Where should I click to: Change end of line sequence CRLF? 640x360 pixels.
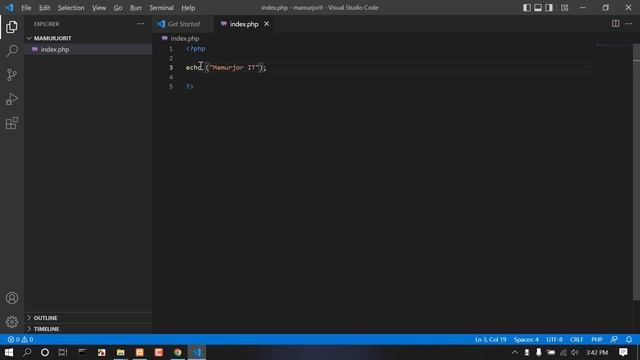click(x=577, y=340)
